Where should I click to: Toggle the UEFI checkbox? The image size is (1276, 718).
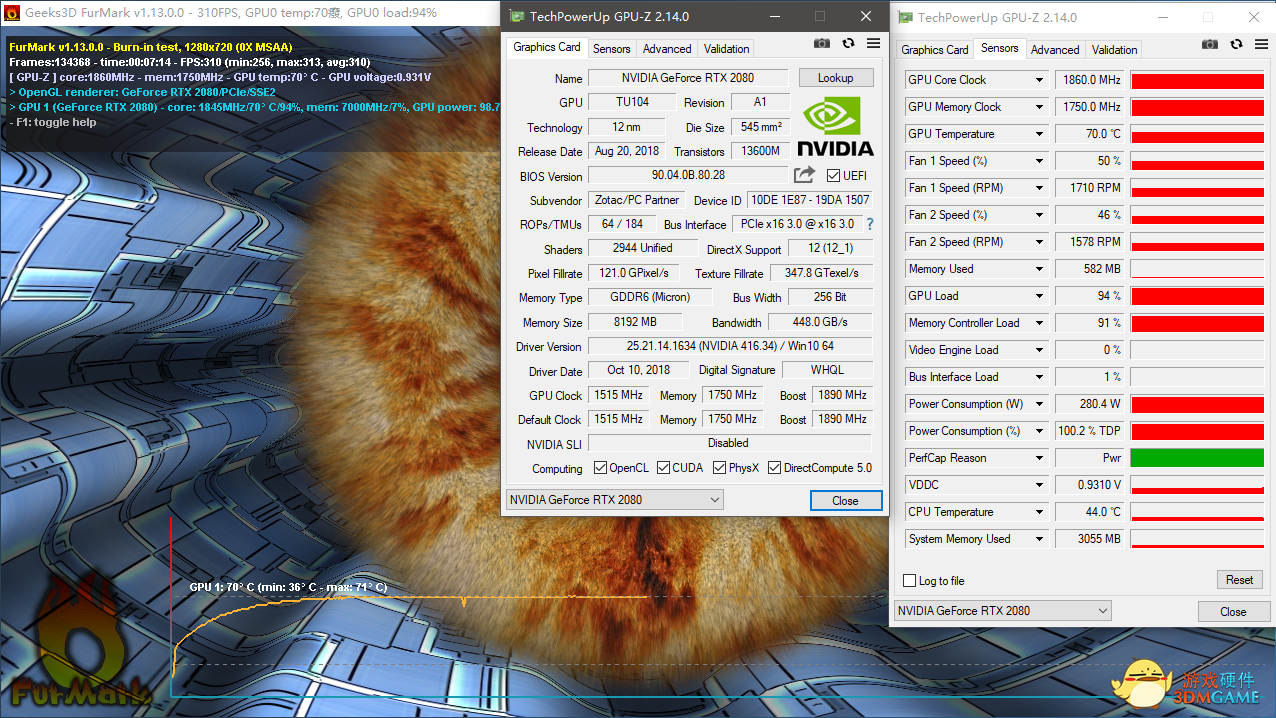click(x=833, y=176)
